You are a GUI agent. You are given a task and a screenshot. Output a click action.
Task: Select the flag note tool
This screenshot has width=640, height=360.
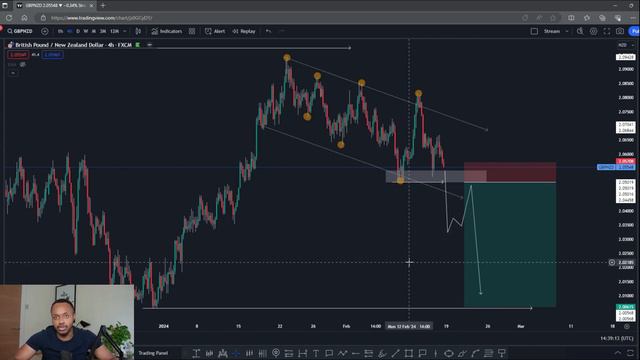click(422, 353)
